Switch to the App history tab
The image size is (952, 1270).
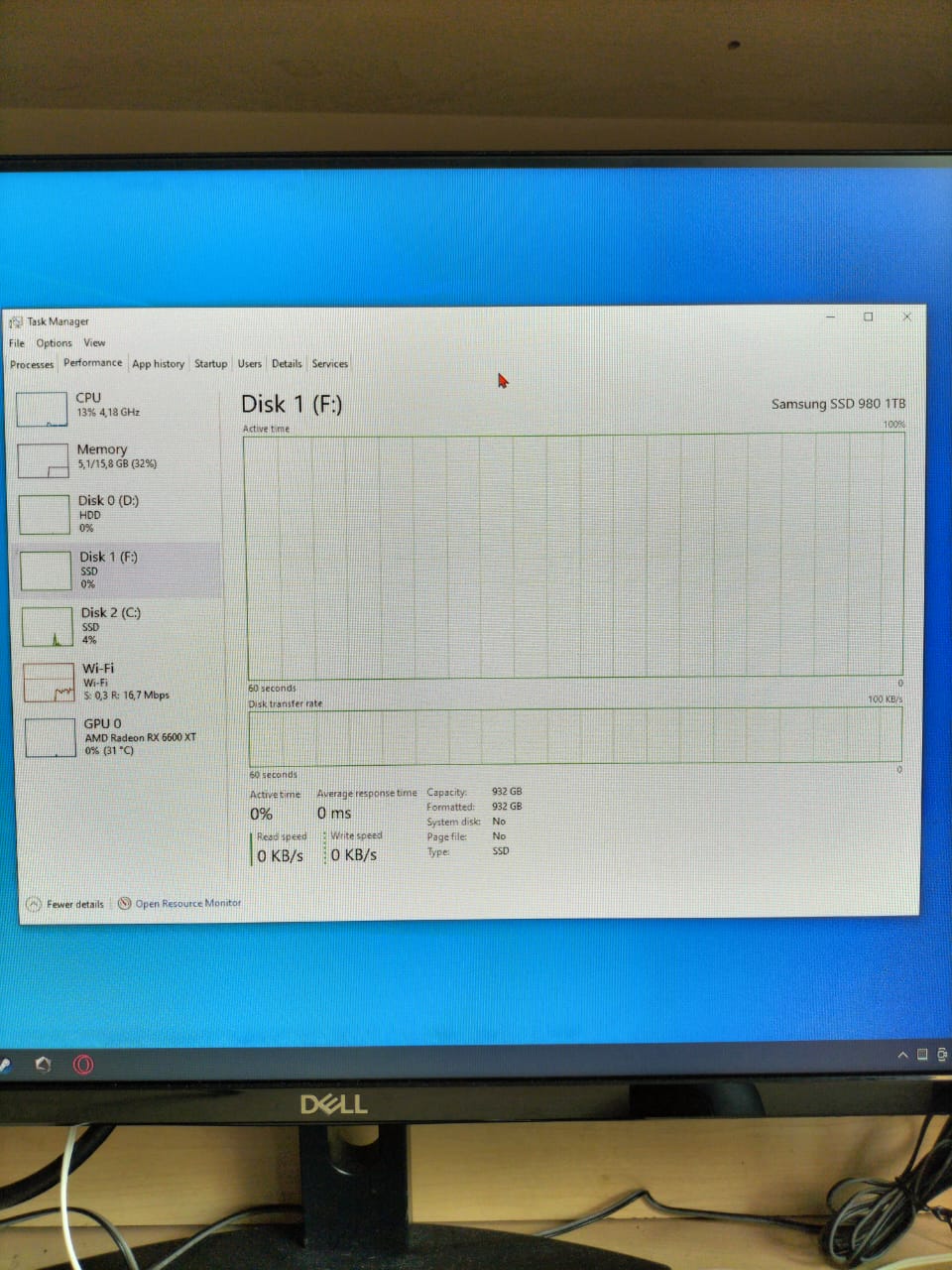[158, 364]
